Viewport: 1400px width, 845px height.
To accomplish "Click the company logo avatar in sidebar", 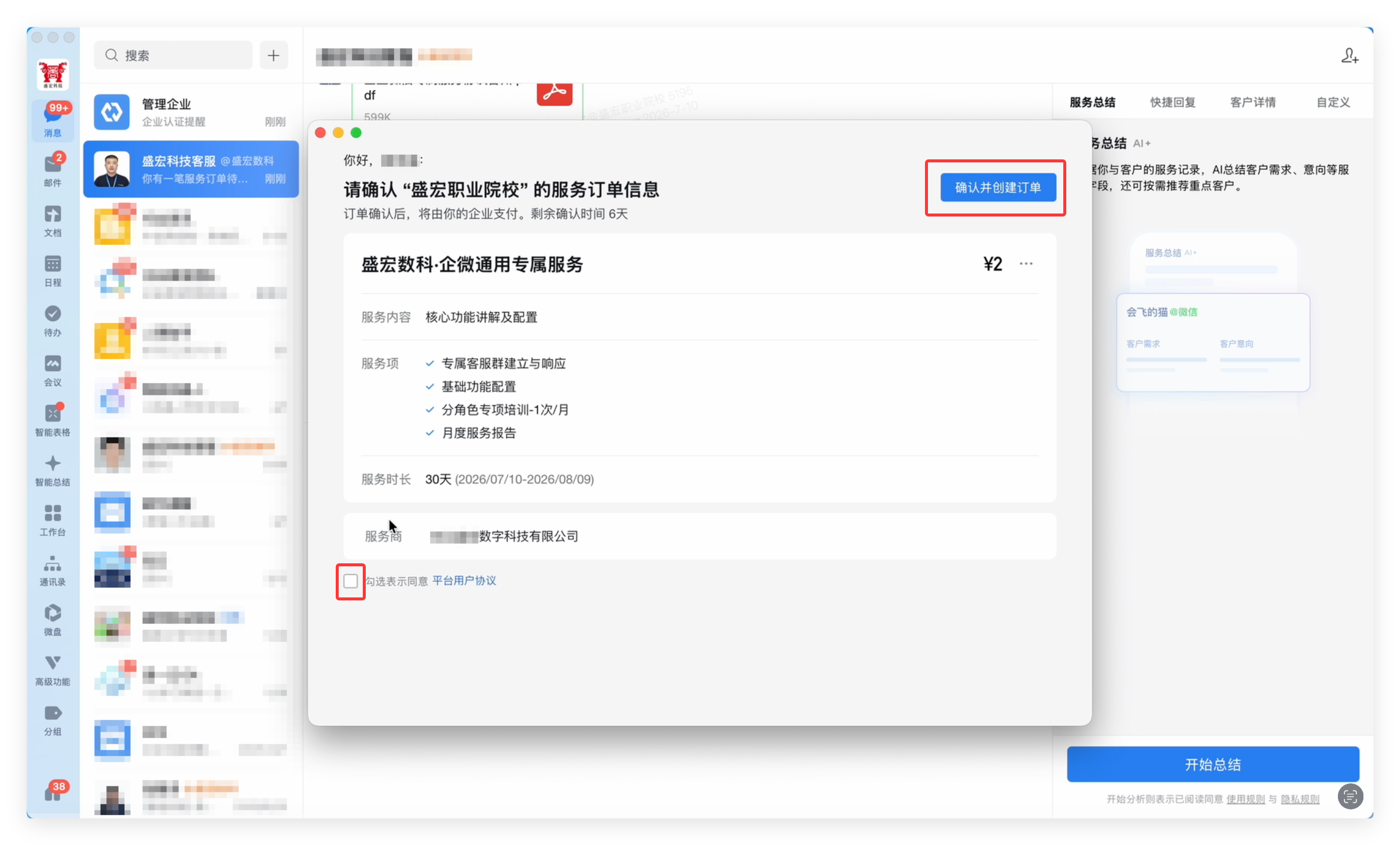I will [x=52, y=74].
